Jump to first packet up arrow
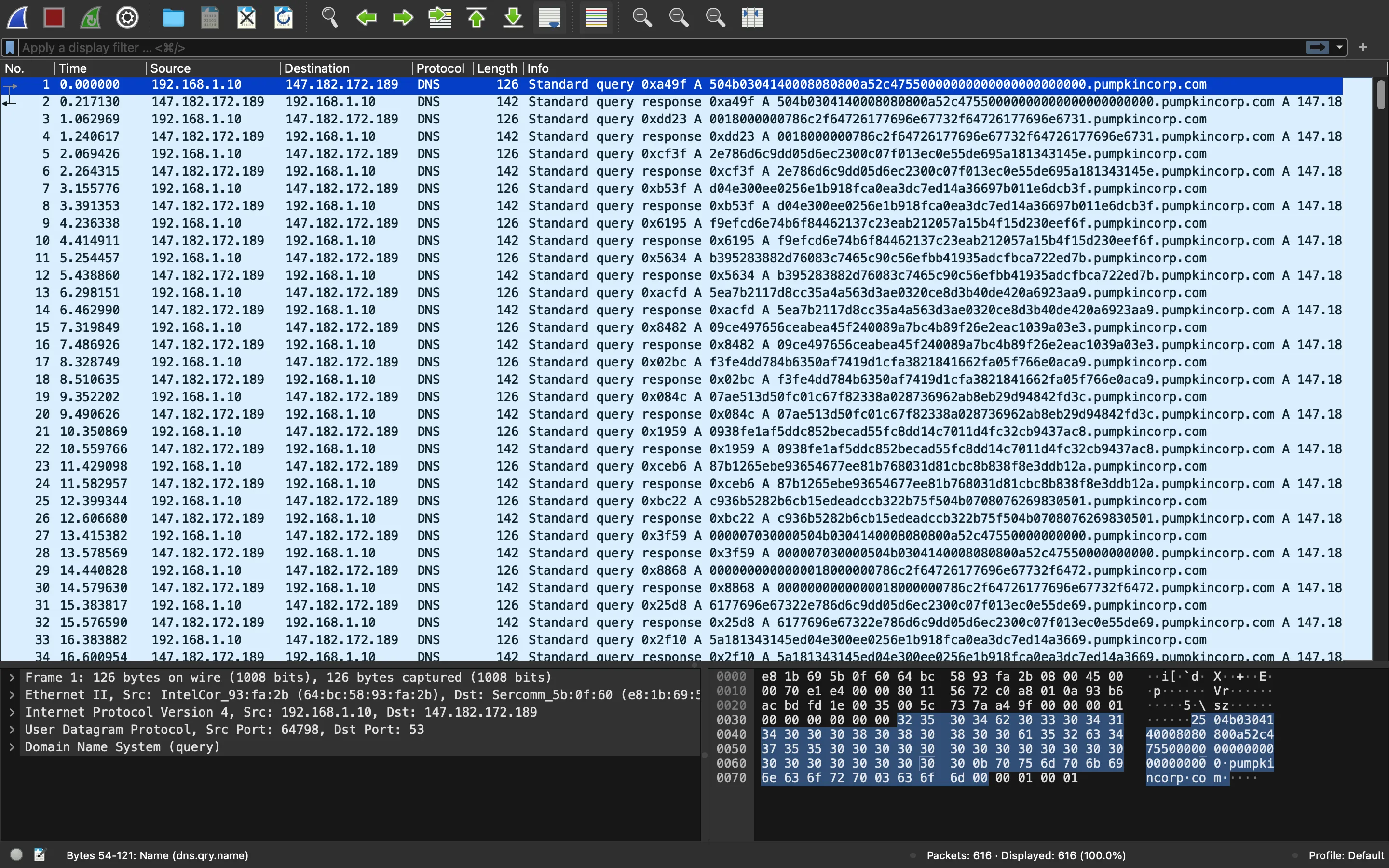The height and width of the screenshot is (868, 1389). 477,18
